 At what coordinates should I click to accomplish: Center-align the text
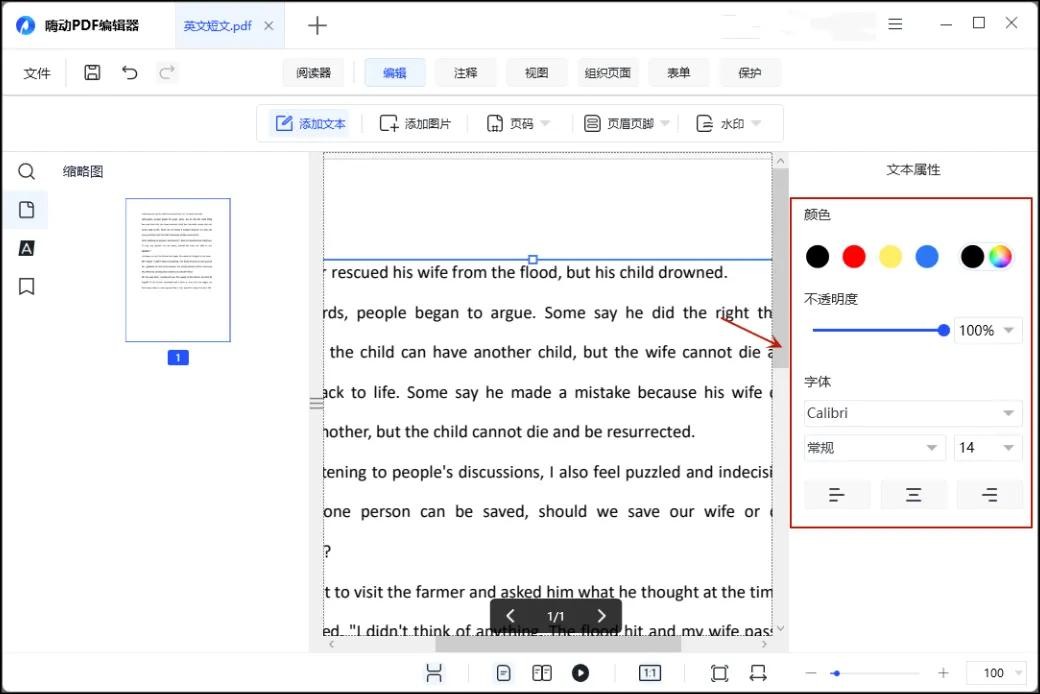[913, 495]
